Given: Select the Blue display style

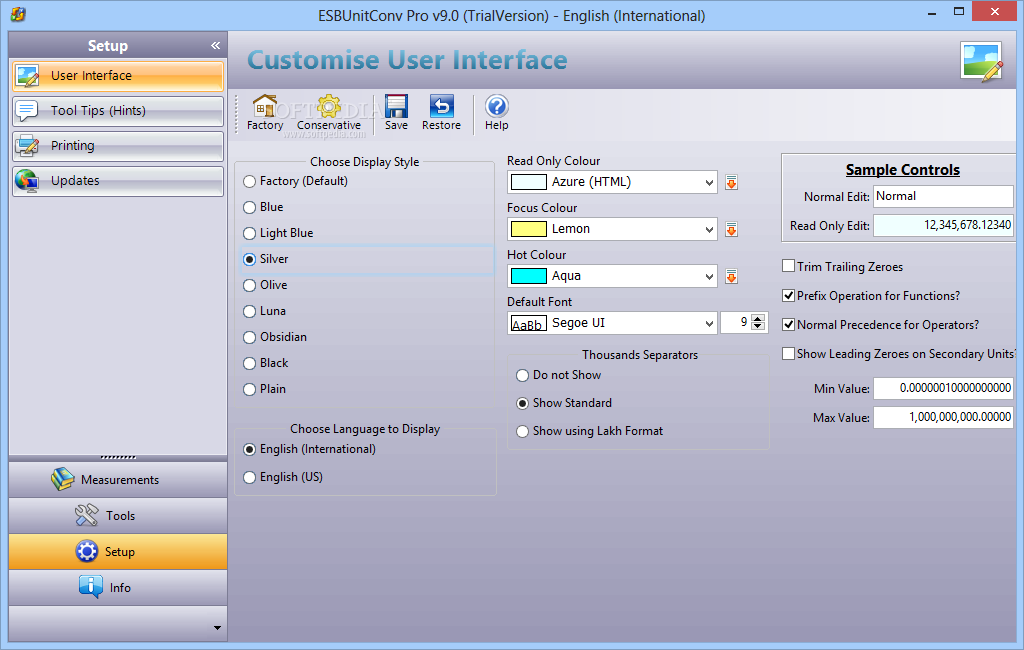Looking at the screenshot, I should click(x=249, y=207).
